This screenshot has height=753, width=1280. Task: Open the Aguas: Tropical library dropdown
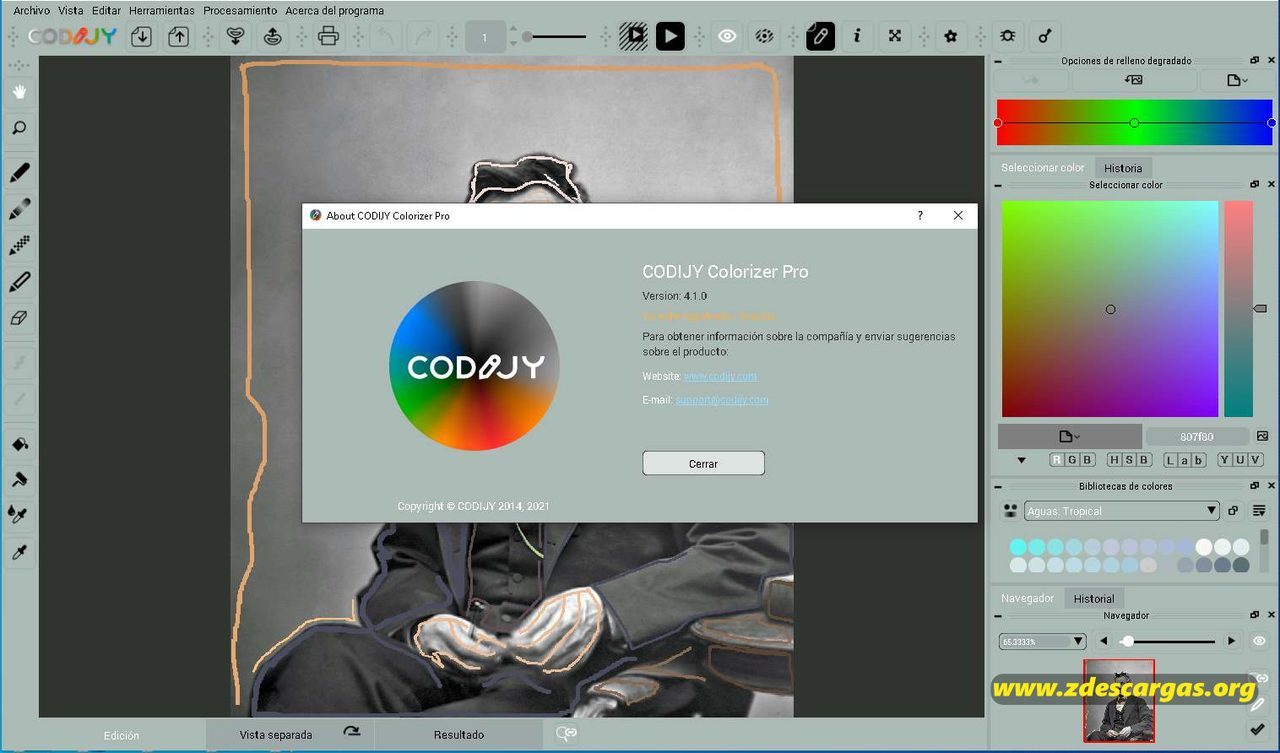click(1121, 511)
